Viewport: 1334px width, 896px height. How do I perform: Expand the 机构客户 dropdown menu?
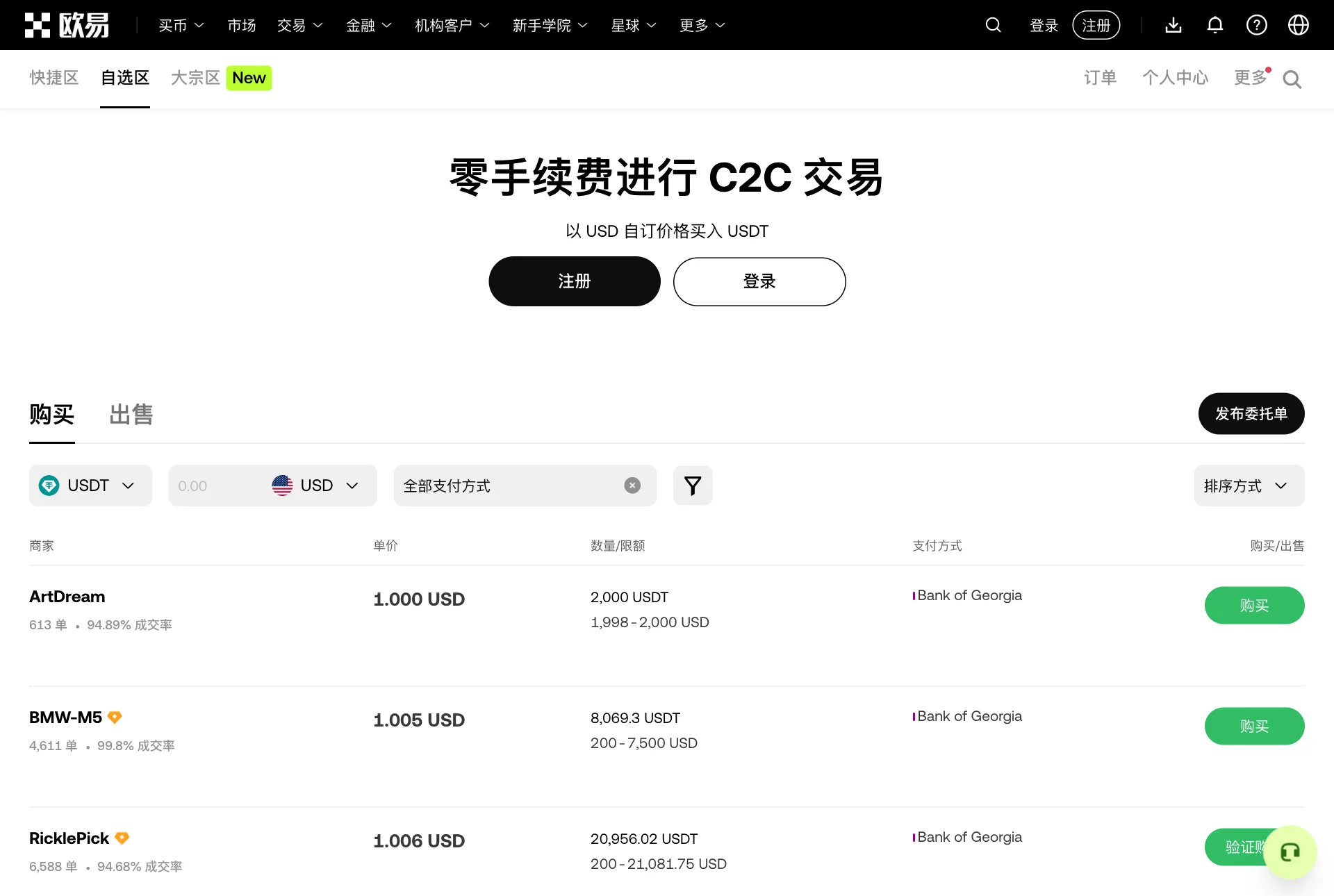(452, 26)
